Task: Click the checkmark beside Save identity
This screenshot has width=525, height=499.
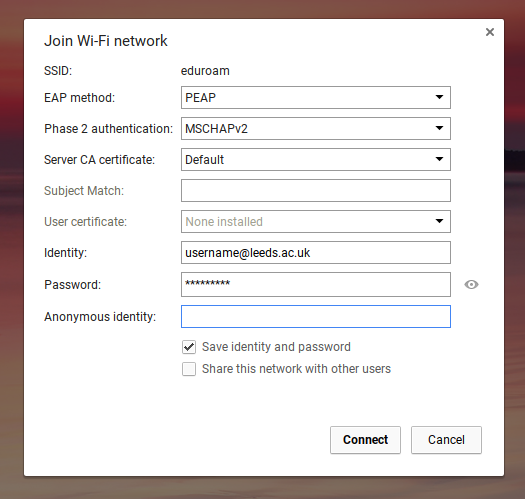Action: (x=189, y=347)
